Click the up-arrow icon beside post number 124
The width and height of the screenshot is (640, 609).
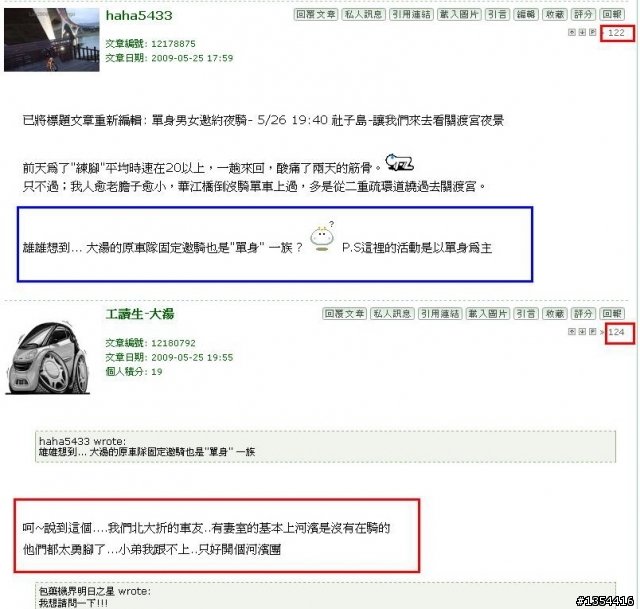[x=572, y=331]
